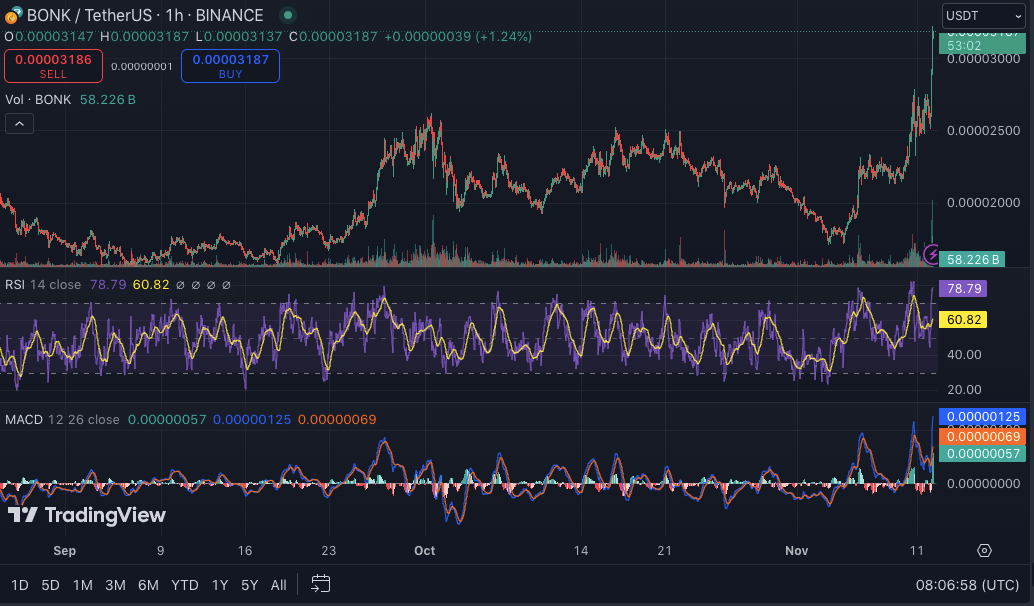Click the 0.00002000 price axis label

point(983,202)
